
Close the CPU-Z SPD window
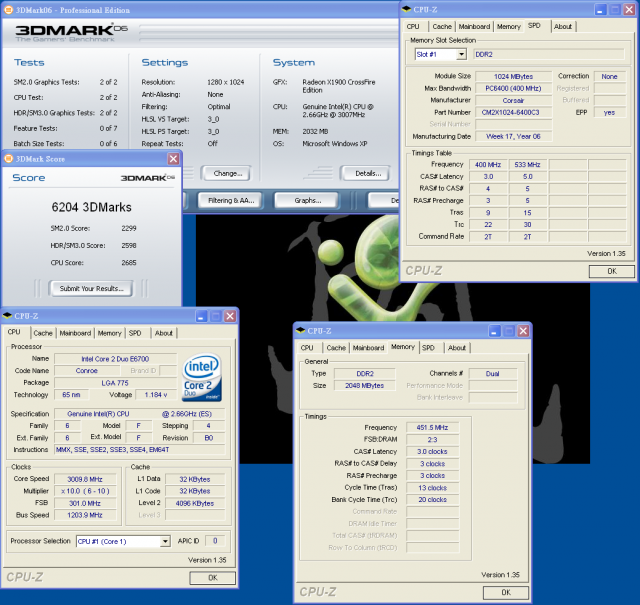click(629, 10)
